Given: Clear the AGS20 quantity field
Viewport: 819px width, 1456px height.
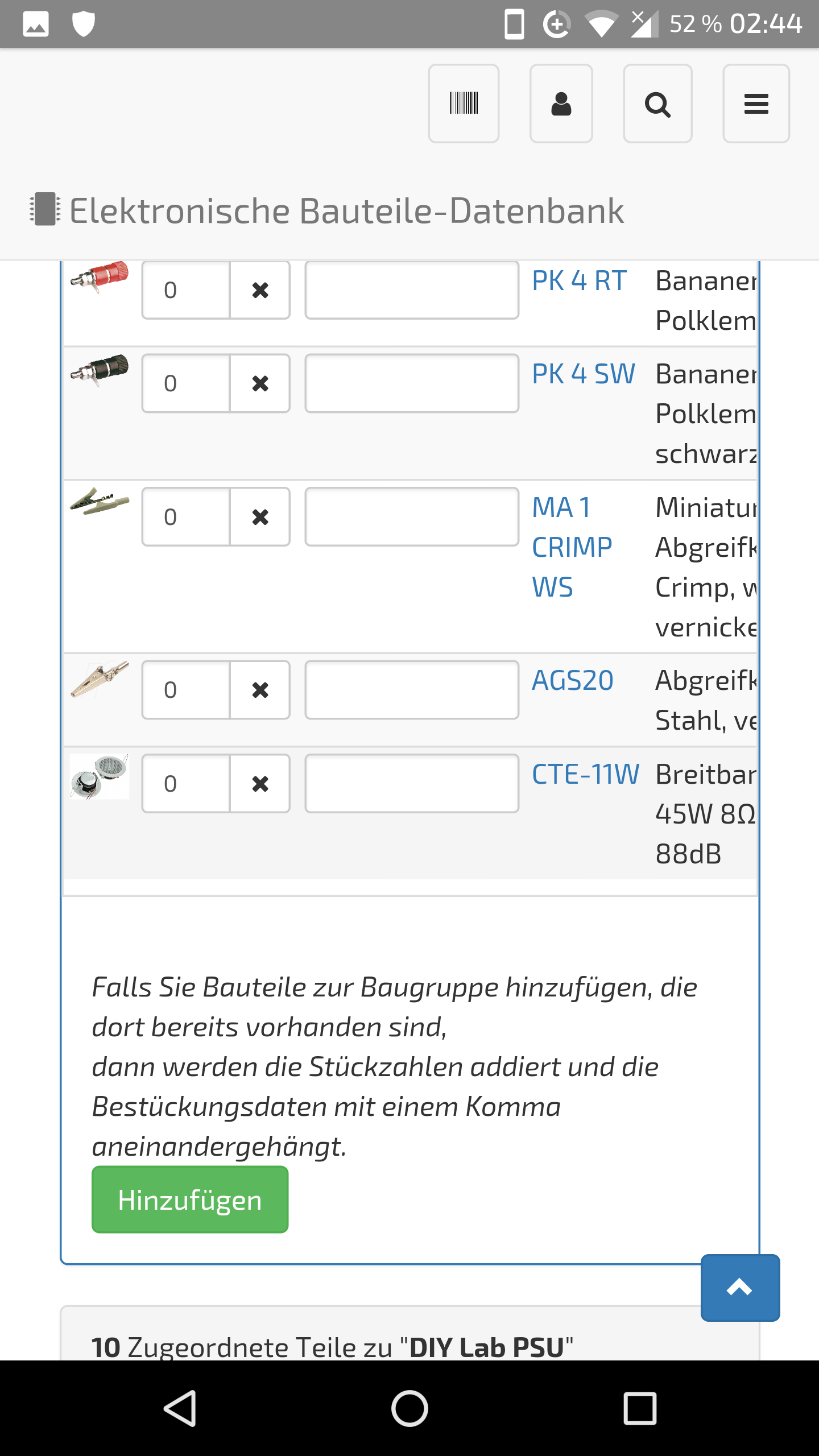Looking at the screenshot, I should pyautogui.click(x=260, y=690).
